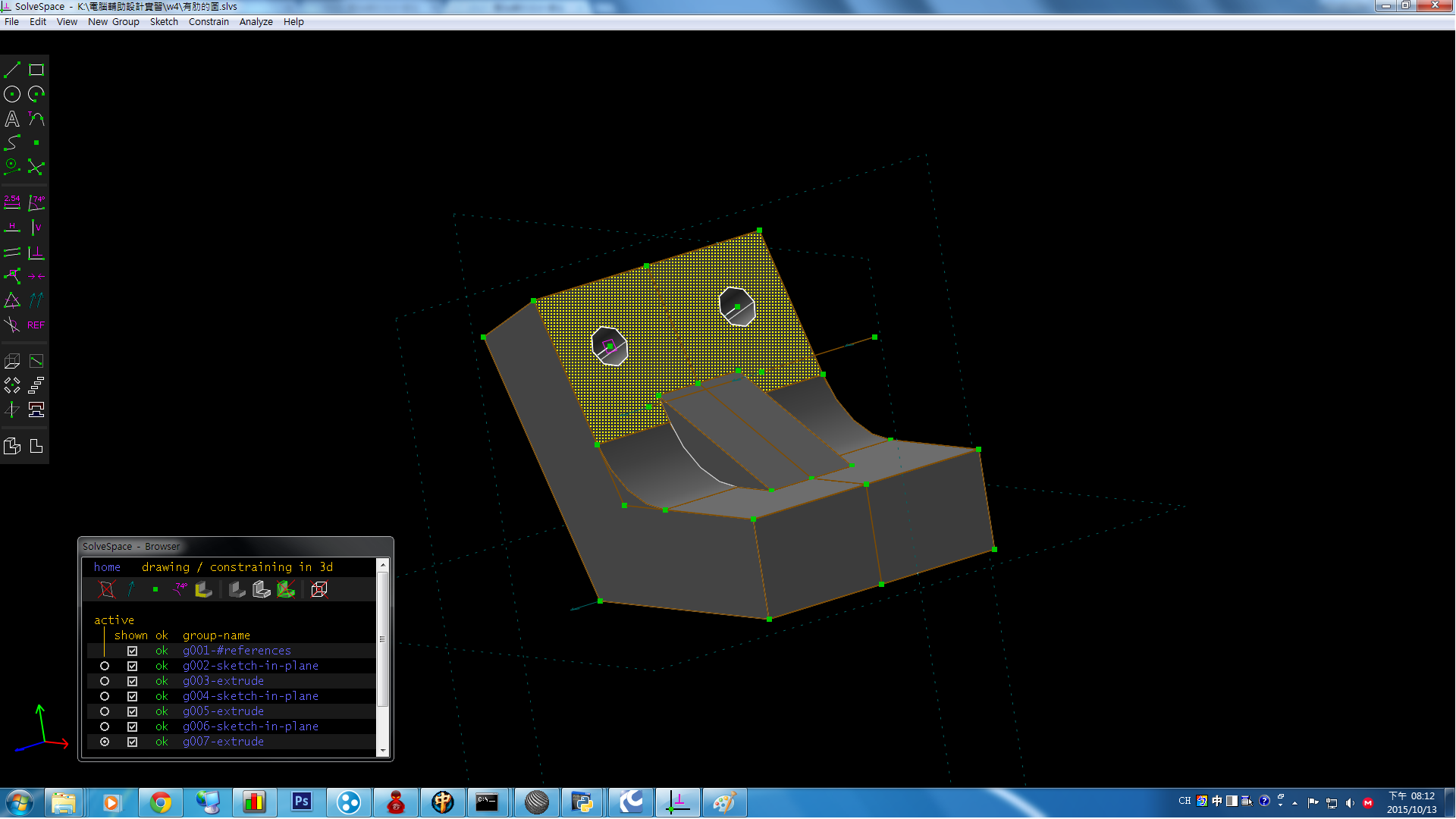Click Browser scrollbar down arrow
Viewport: 1456px width, 819px height.
[x=383, y=751]
